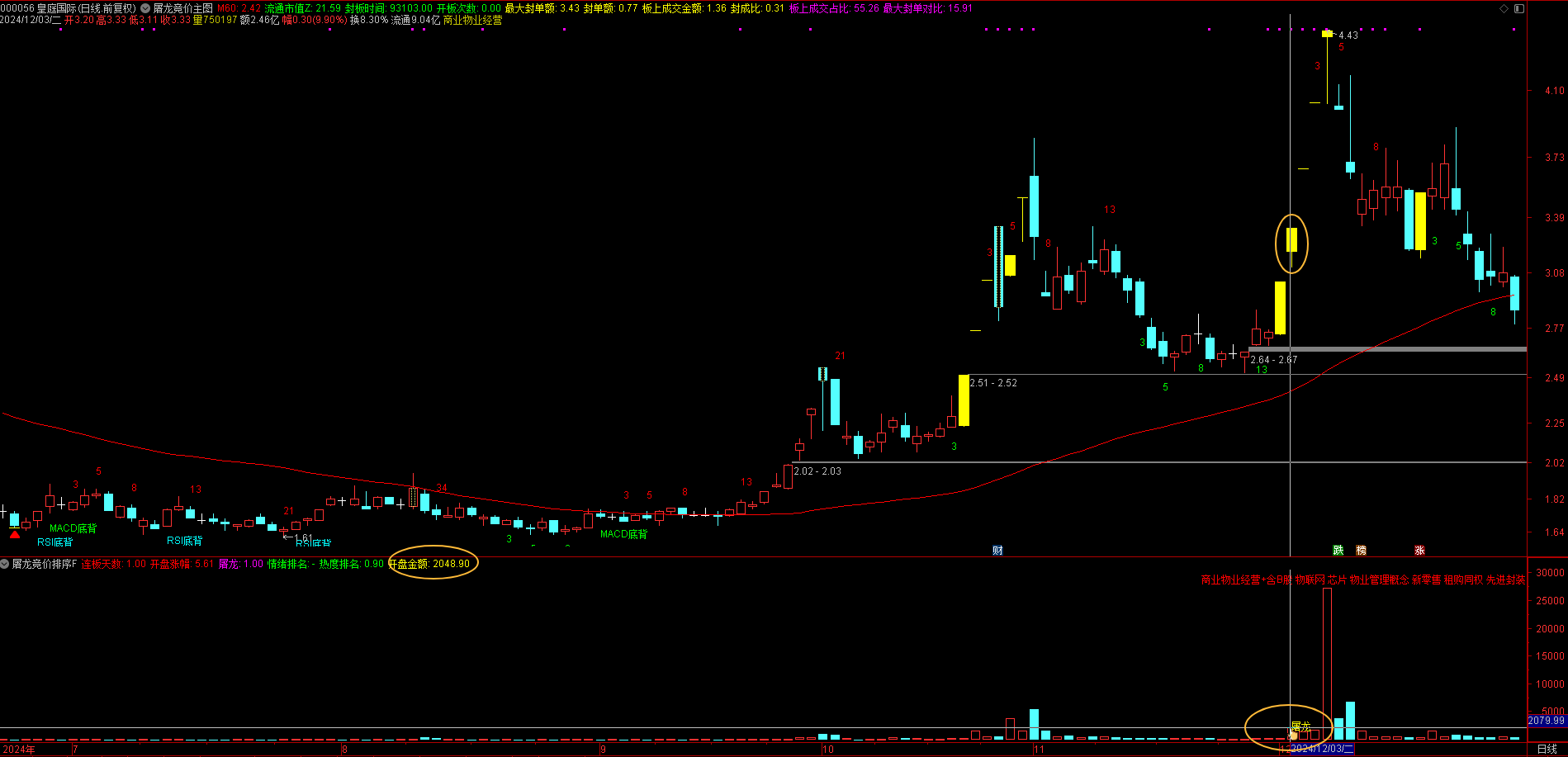This screenshot has height=757, width=1568.
Task: Click the MACD底背 label near September
Action: coord(624,534)
